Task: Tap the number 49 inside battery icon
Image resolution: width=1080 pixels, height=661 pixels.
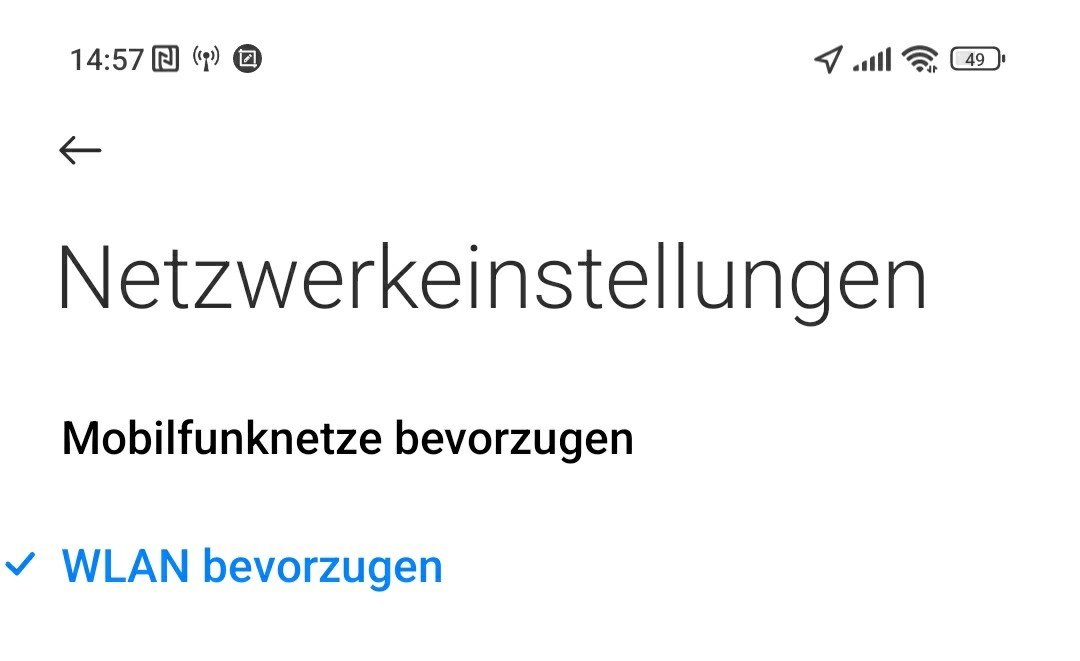Action: pyautogui.click(x=975, y=59)
